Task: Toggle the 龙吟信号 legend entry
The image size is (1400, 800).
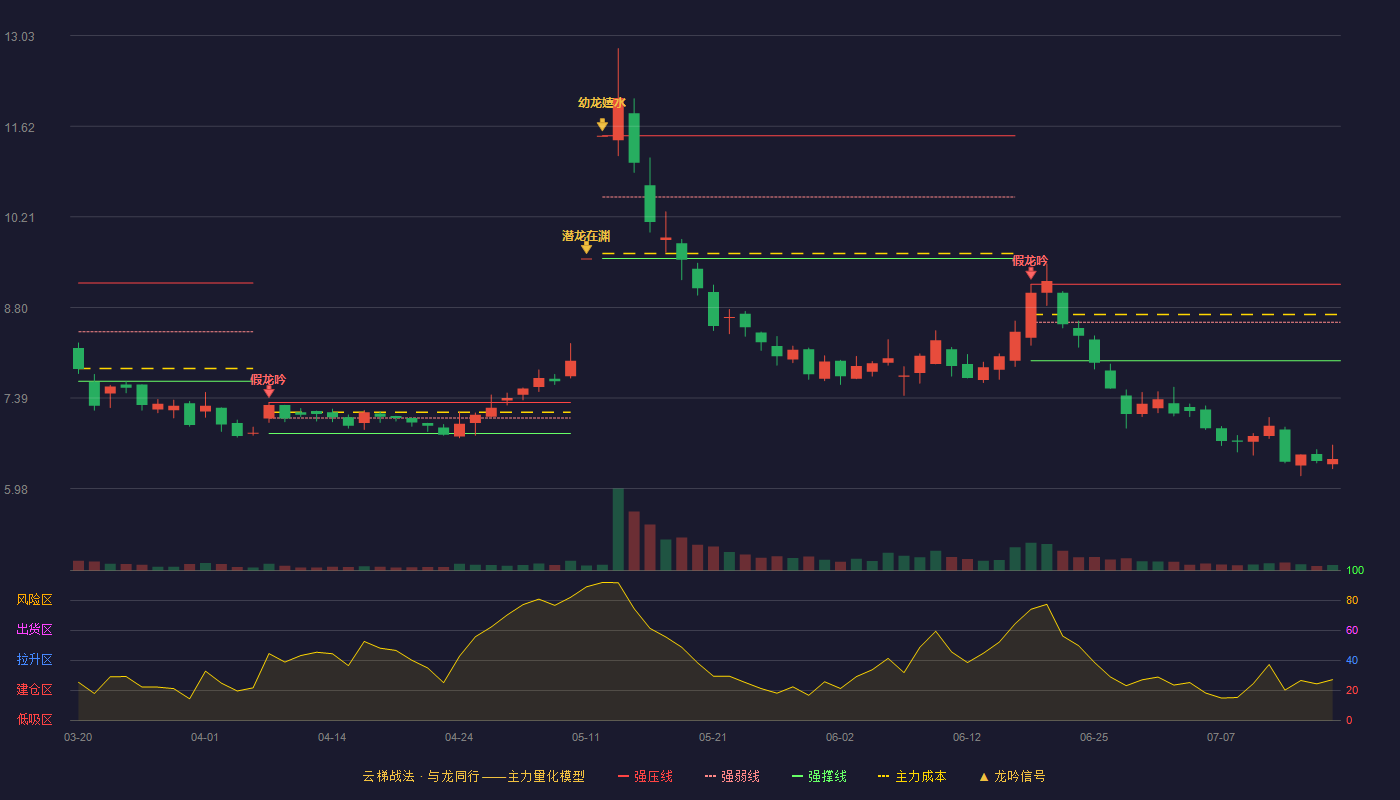Action: 1012,776
